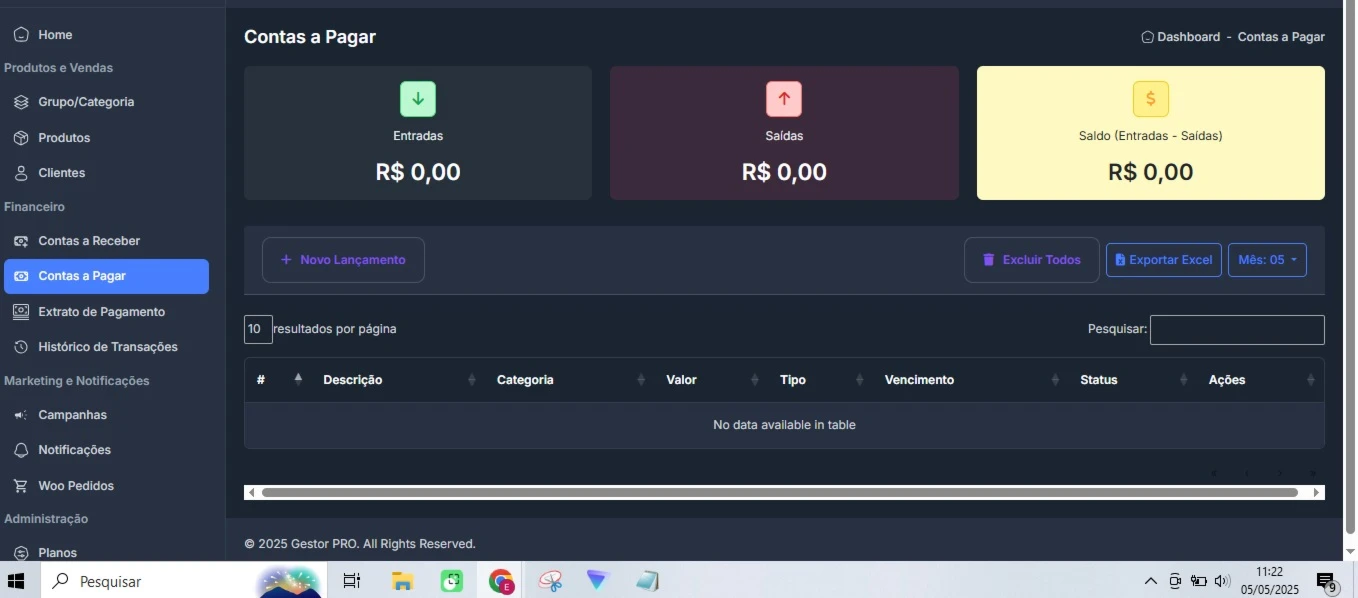Click the Produtos box icon in sidebar
Image resolution: width=1358 pixels, height=598 pixels.
pos(21,138)
